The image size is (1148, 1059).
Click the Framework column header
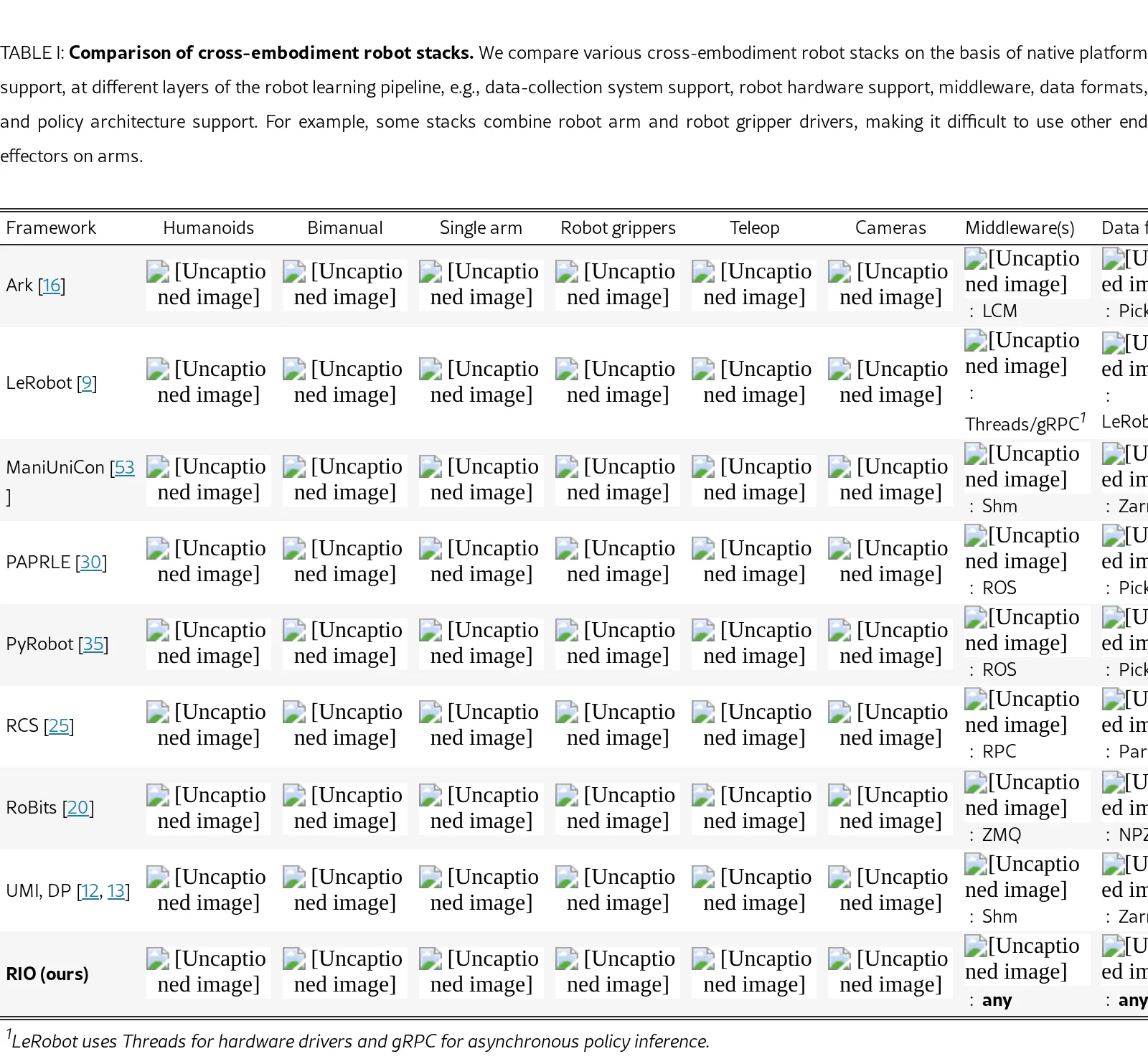pyautogui.click(x=51, y=228)
